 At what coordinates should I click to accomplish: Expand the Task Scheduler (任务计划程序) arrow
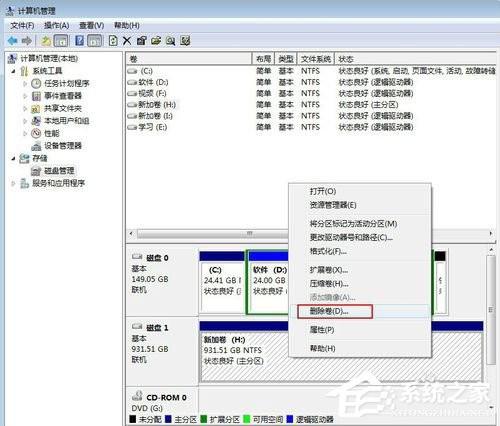point(25,83)
